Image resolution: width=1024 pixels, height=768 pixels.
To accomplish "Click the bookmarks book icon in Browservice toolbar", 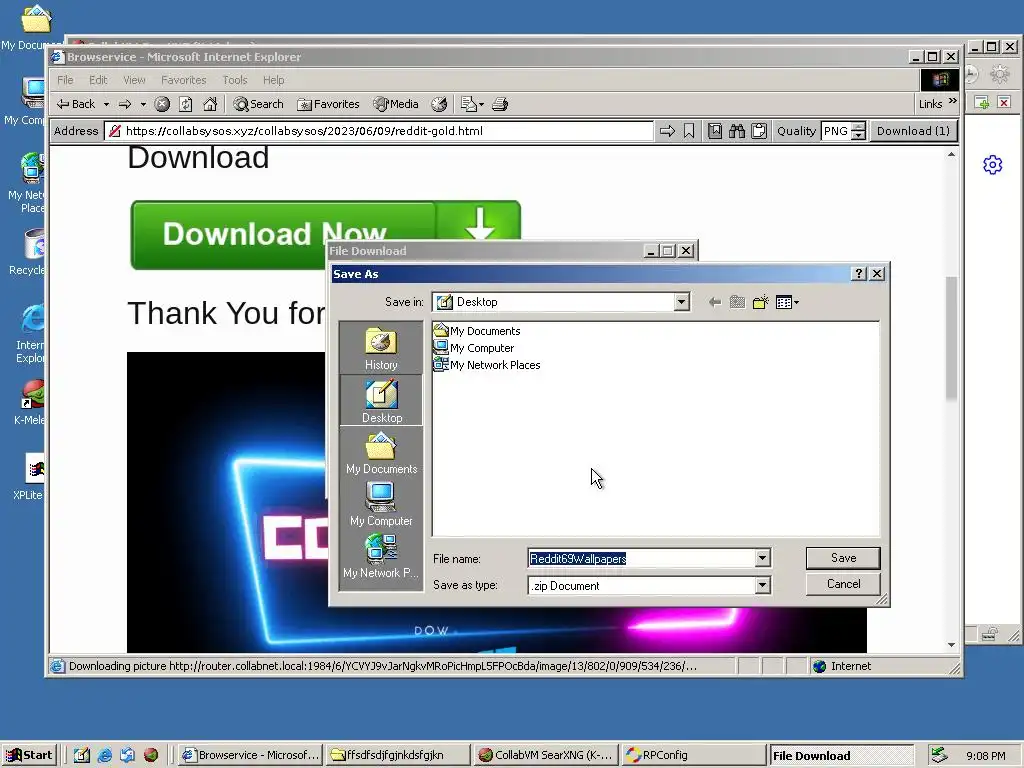I will [715, 131].
